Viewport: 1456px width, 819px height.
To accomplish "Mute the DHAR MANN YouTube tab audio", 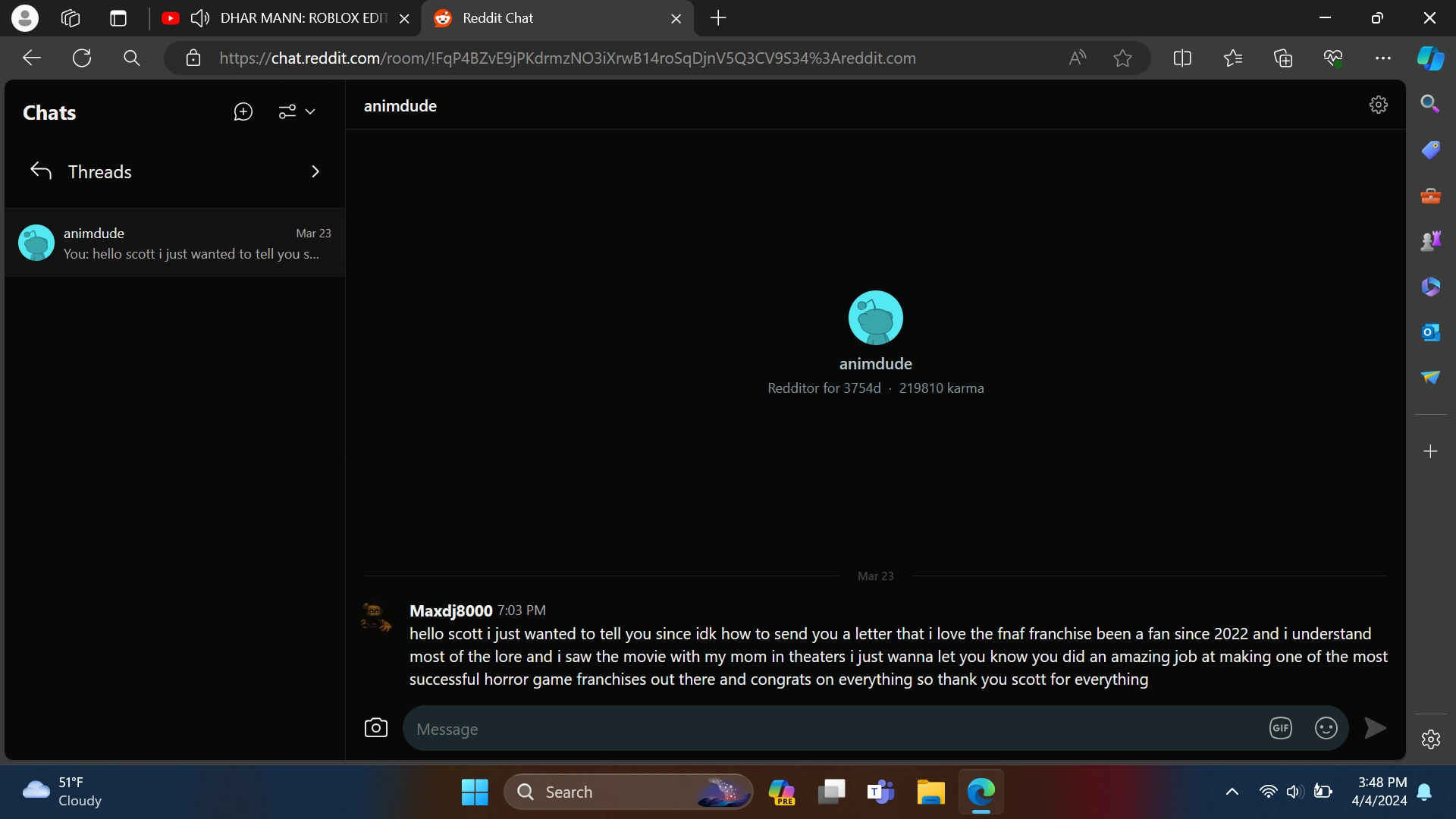I will [199, 18].
